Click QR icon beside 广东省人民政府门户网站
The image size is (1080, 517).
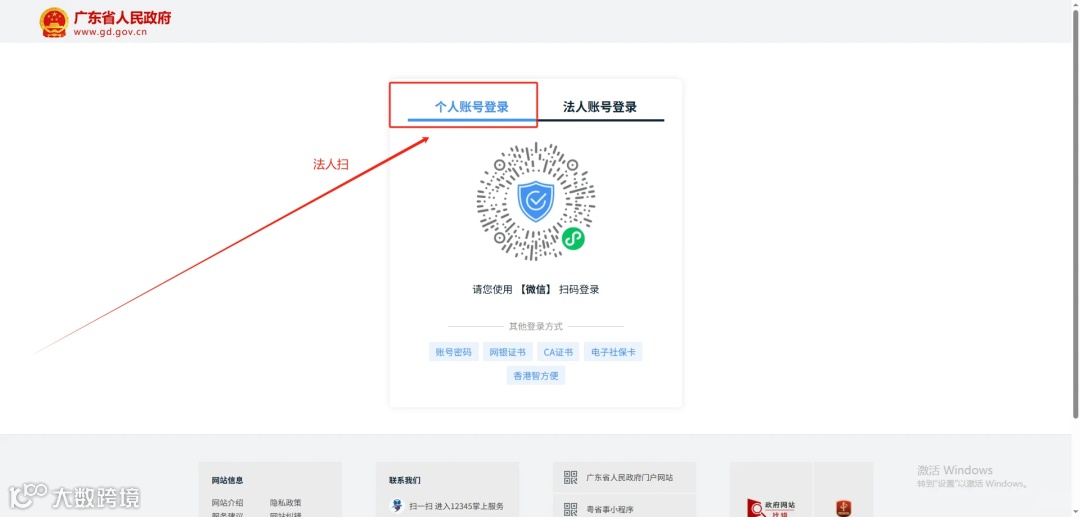pos(570,477)
